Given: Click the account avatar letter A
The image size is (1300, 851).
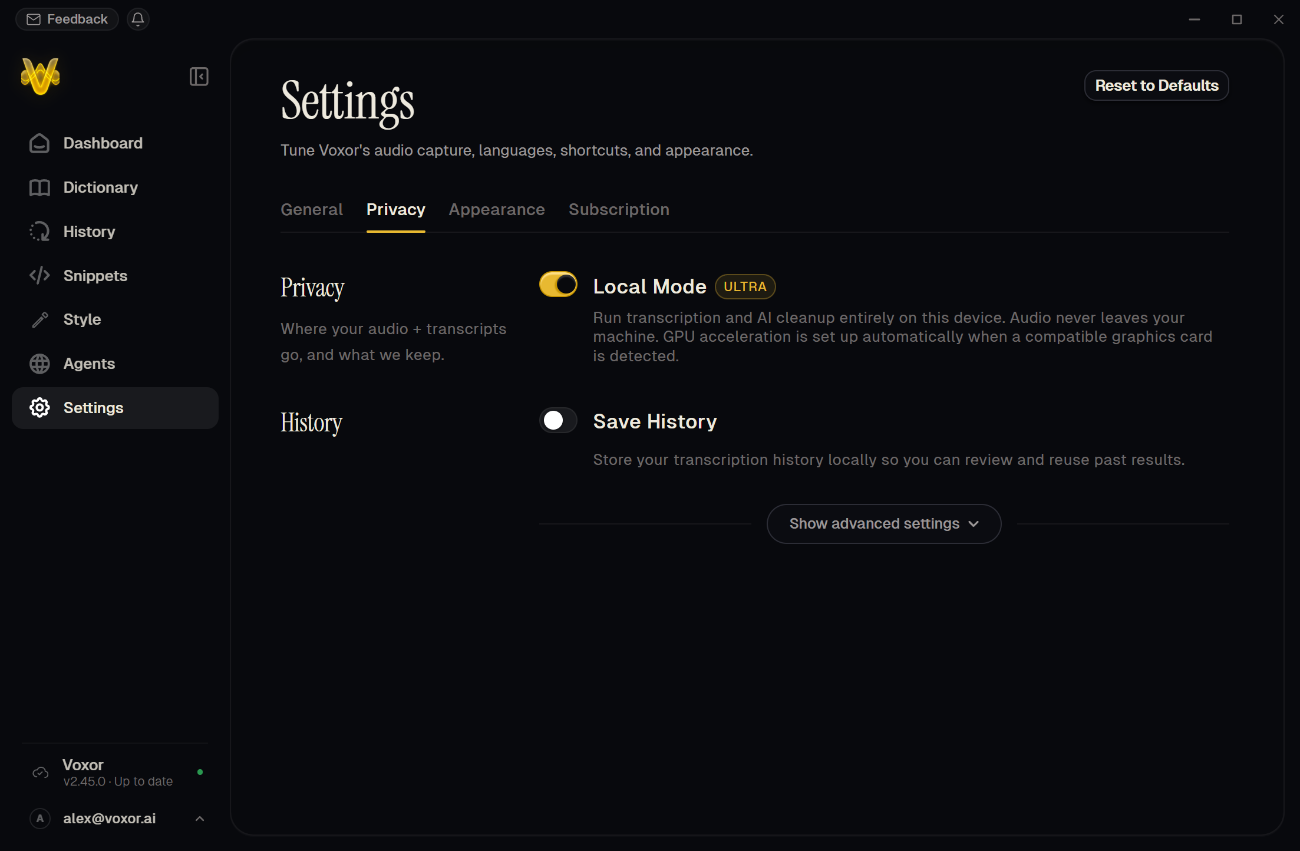Looking at the screenshot, I should (40, 818).
